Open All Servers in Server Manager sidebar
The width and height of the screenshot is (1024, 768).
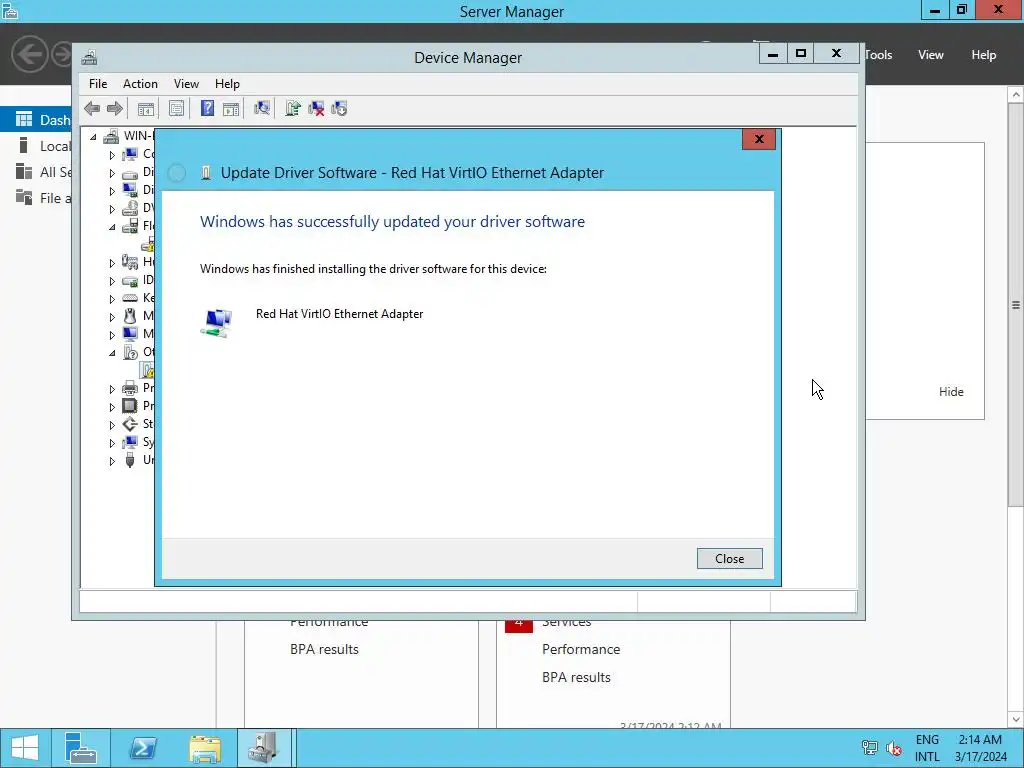(x=36, y=172)
